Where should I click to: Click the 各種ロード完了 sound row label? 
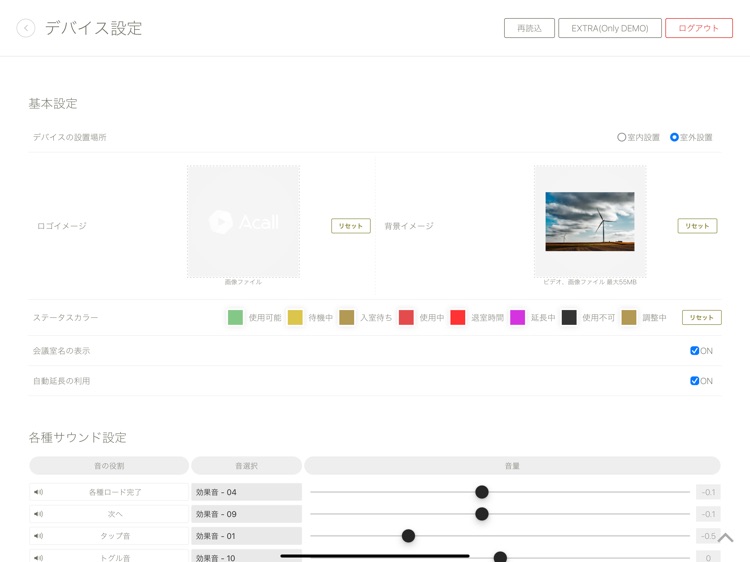pyautogui.click(x=115, y=492)
